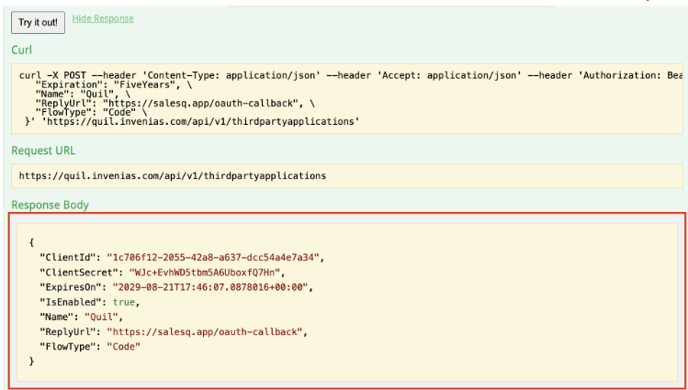
Task: Click the FlowType value Code in response body
Action: [123, 347]
